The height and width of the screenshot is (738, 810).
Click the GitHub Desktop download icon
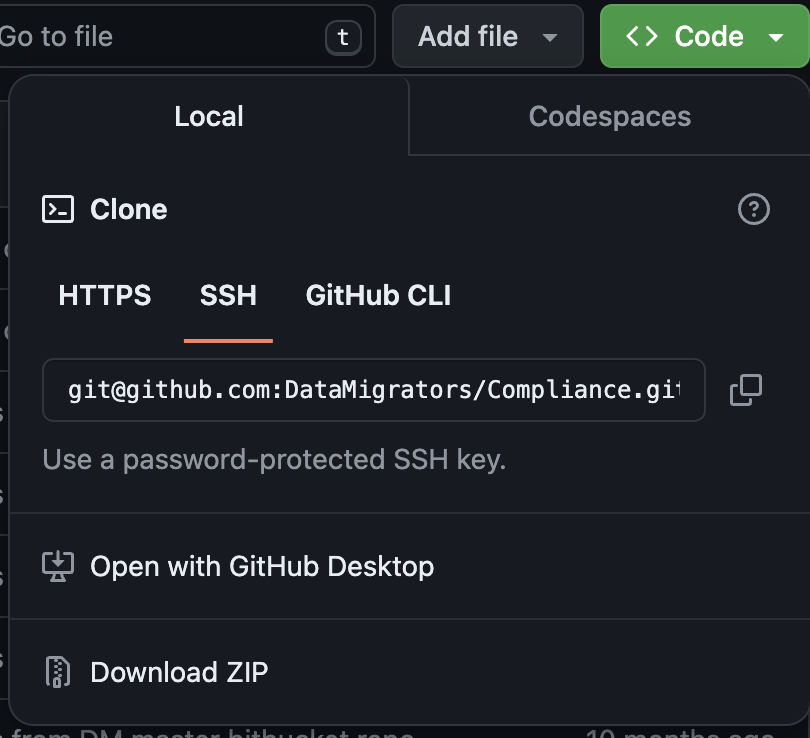(58, 566)
